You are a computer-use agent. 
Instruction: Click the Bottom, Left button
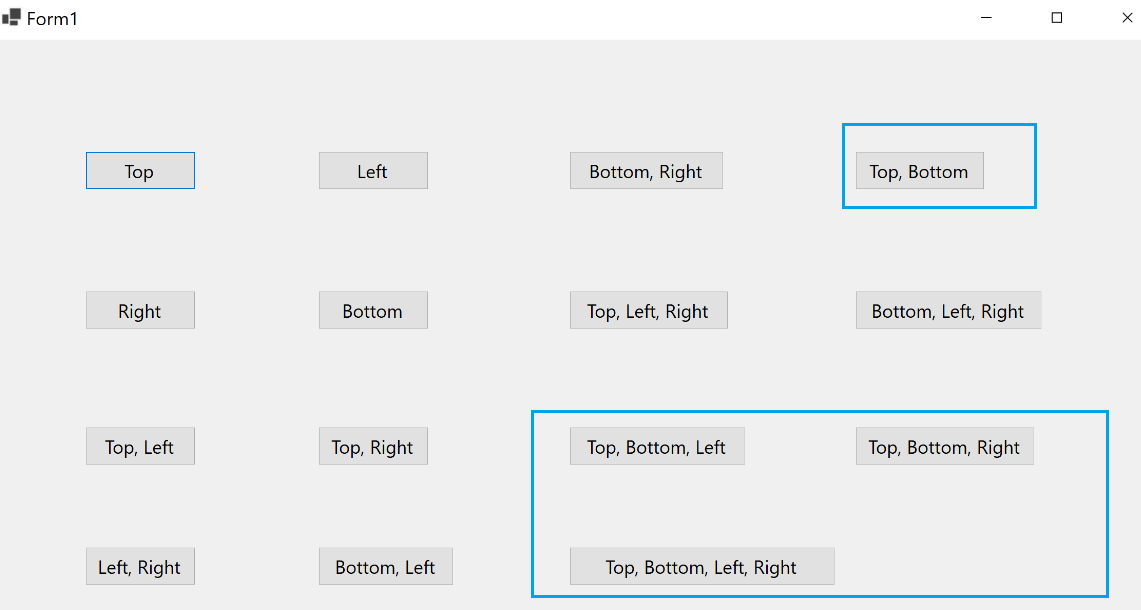385,566
